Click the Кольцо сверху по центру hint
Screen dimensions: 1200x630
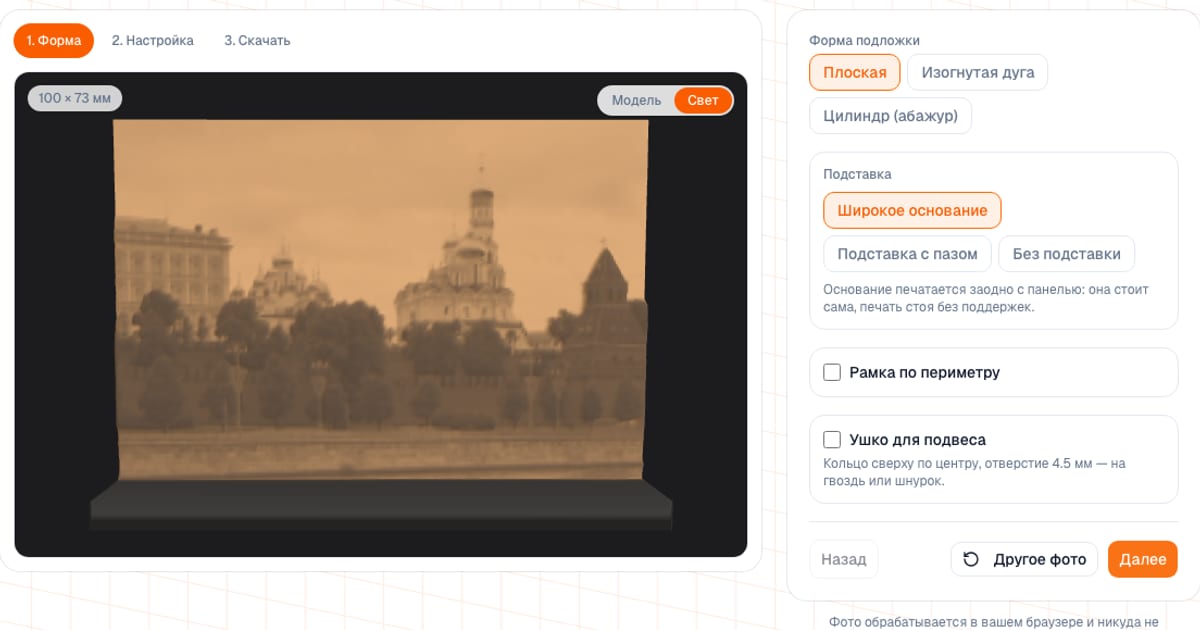[974, 472]
